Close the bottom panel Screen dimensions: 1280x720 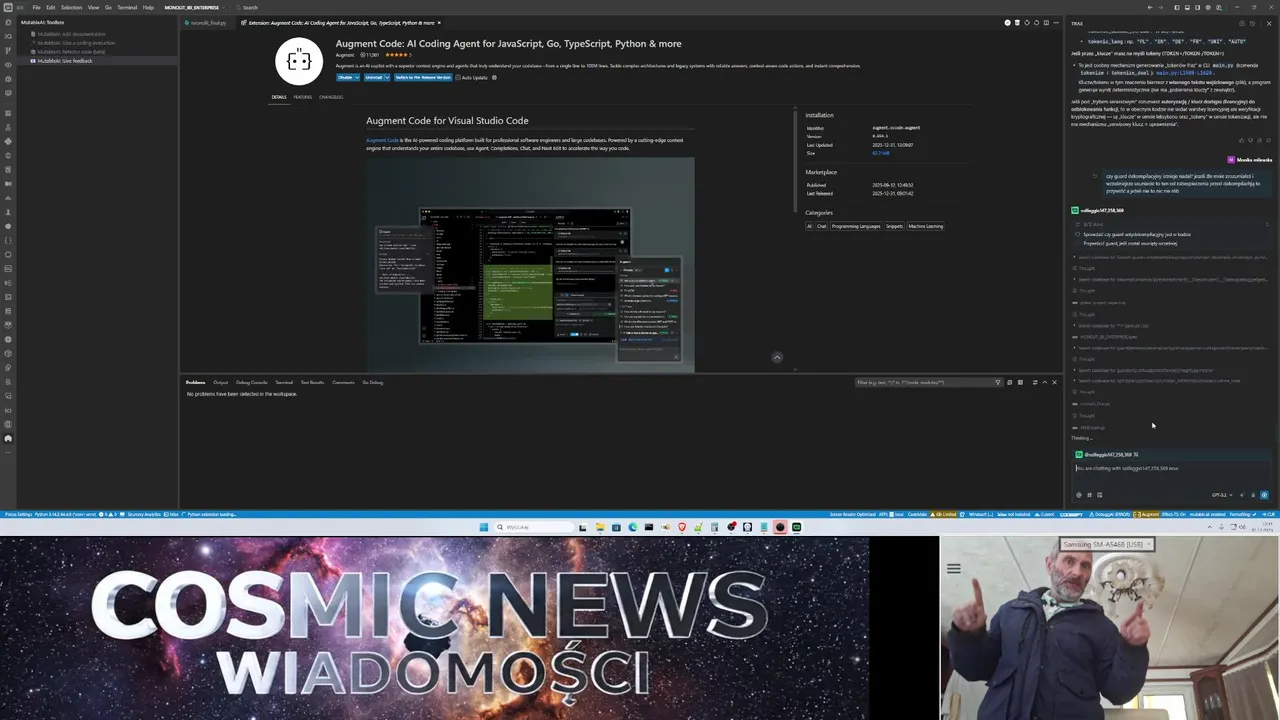click(1054, 382)
